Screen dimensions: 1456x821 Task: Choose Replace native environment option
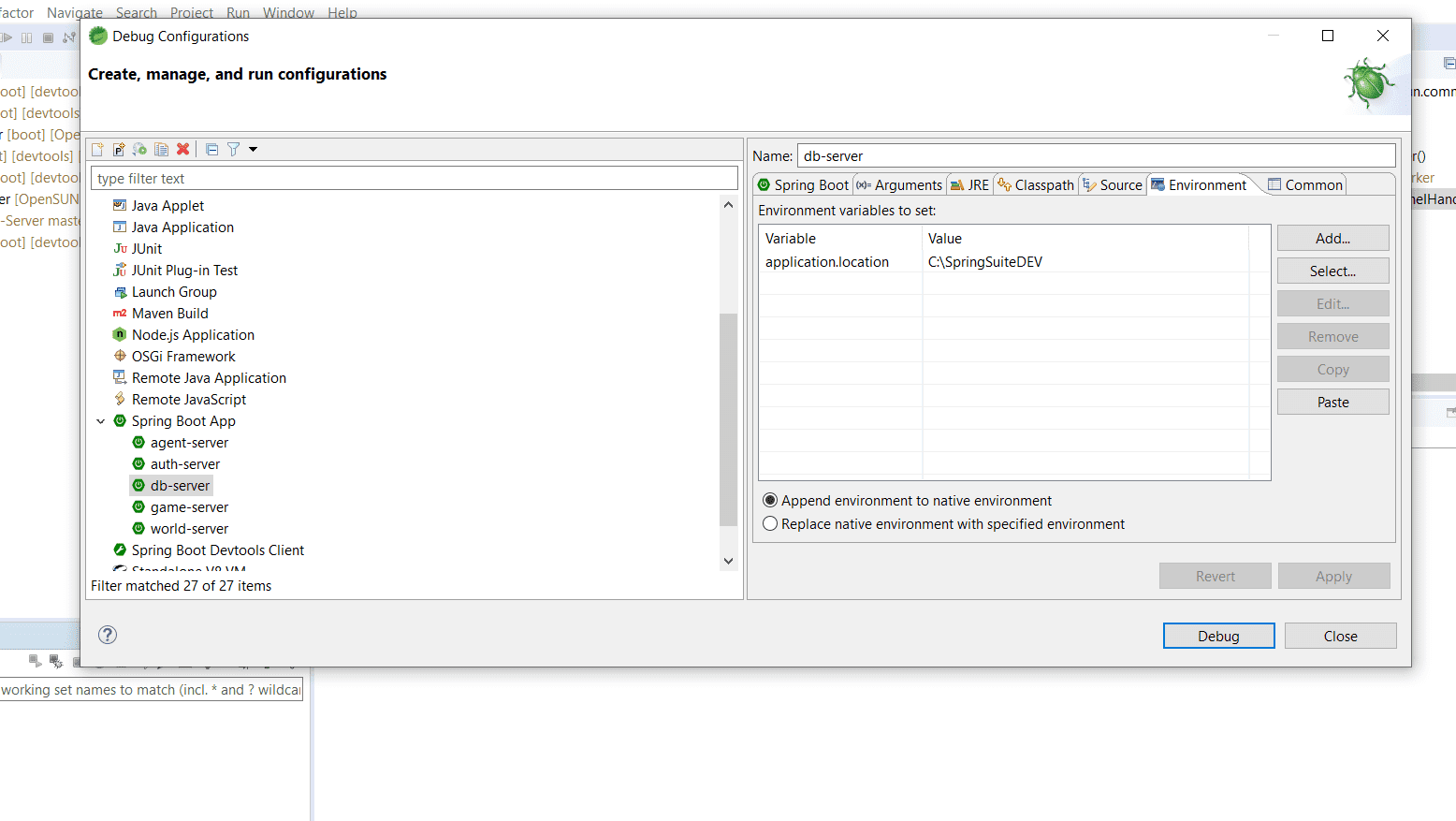click(943, 524)
